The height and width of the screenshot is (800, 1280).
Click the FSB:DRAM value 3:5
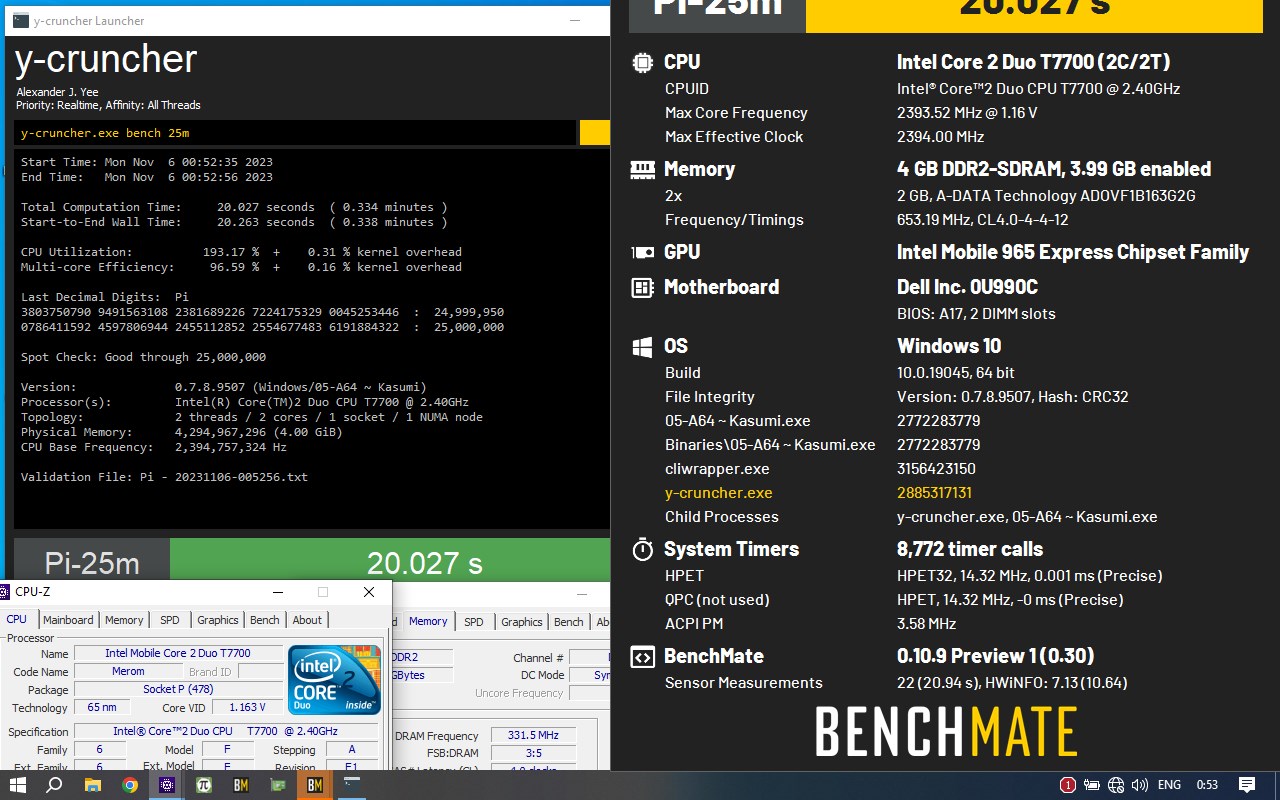pos(533,753)
